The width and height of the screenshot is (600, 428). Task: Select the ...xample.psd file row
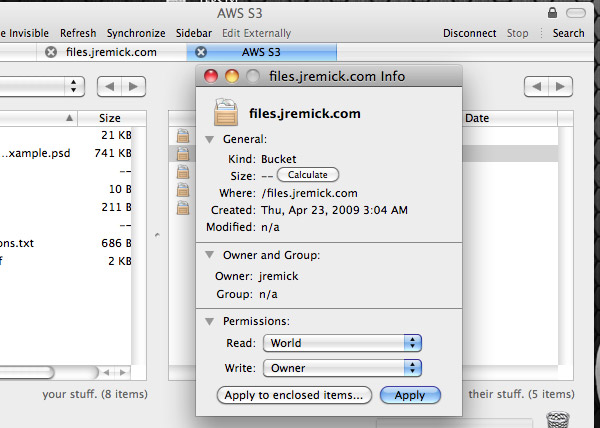pos(66,153)
